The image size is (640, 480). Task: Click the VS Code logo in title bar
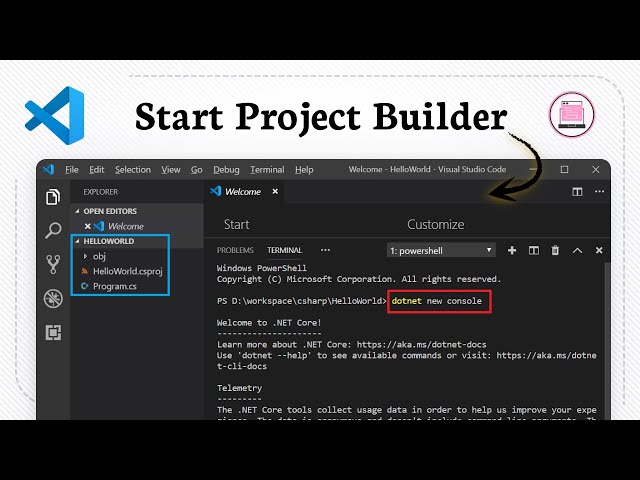pos(49,169)
